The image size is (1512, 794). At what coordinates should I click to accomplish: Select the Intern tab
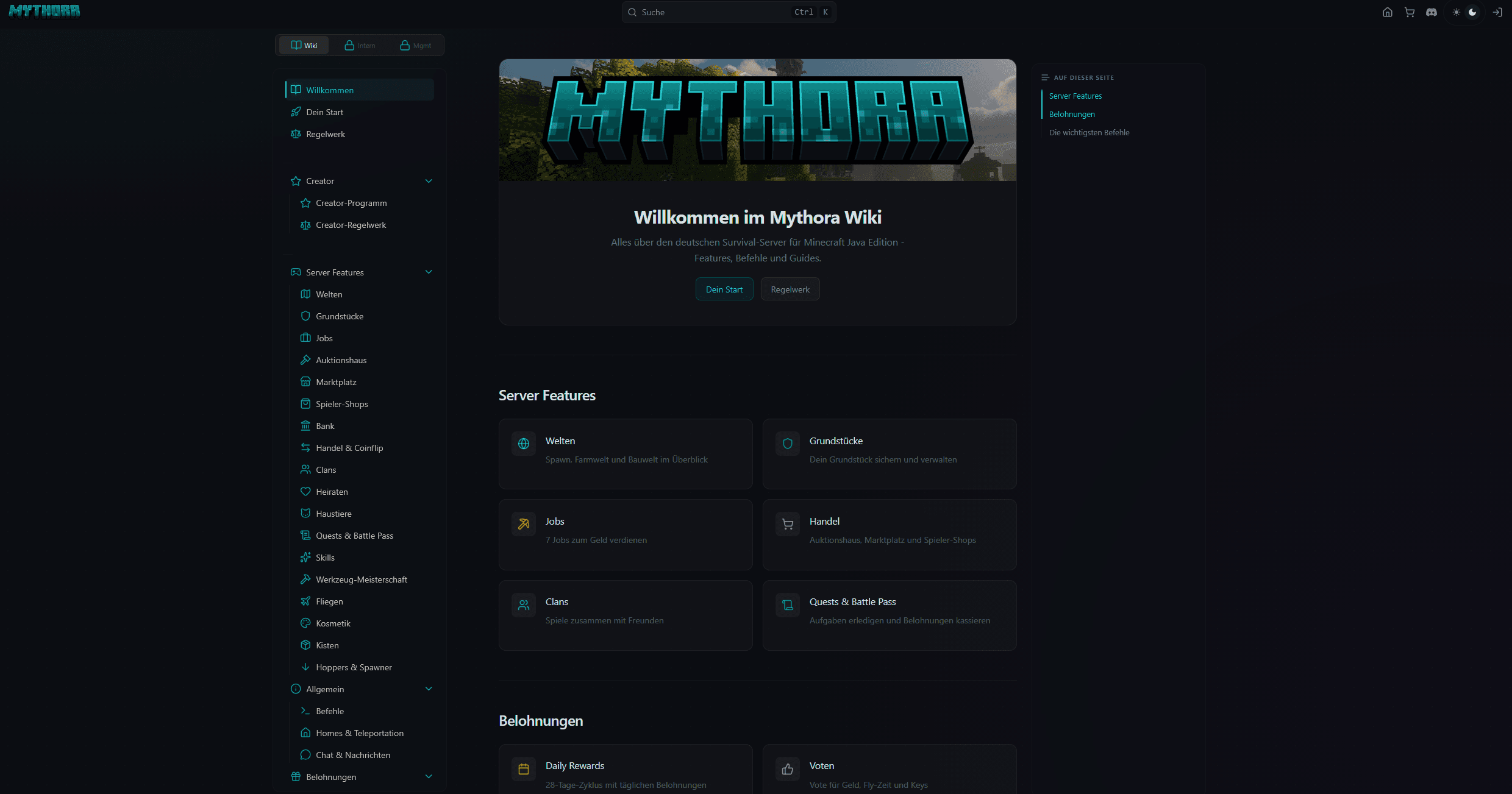[x=360, y=45]
